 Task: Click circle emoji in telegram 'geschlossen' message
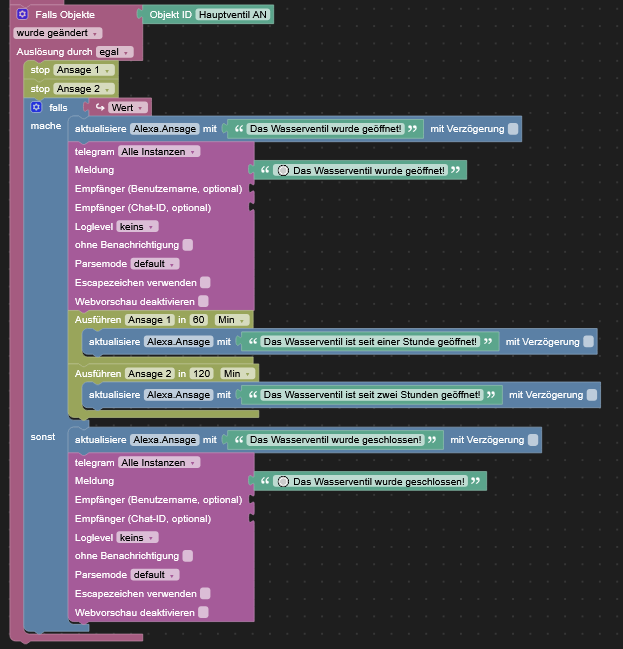283,481
